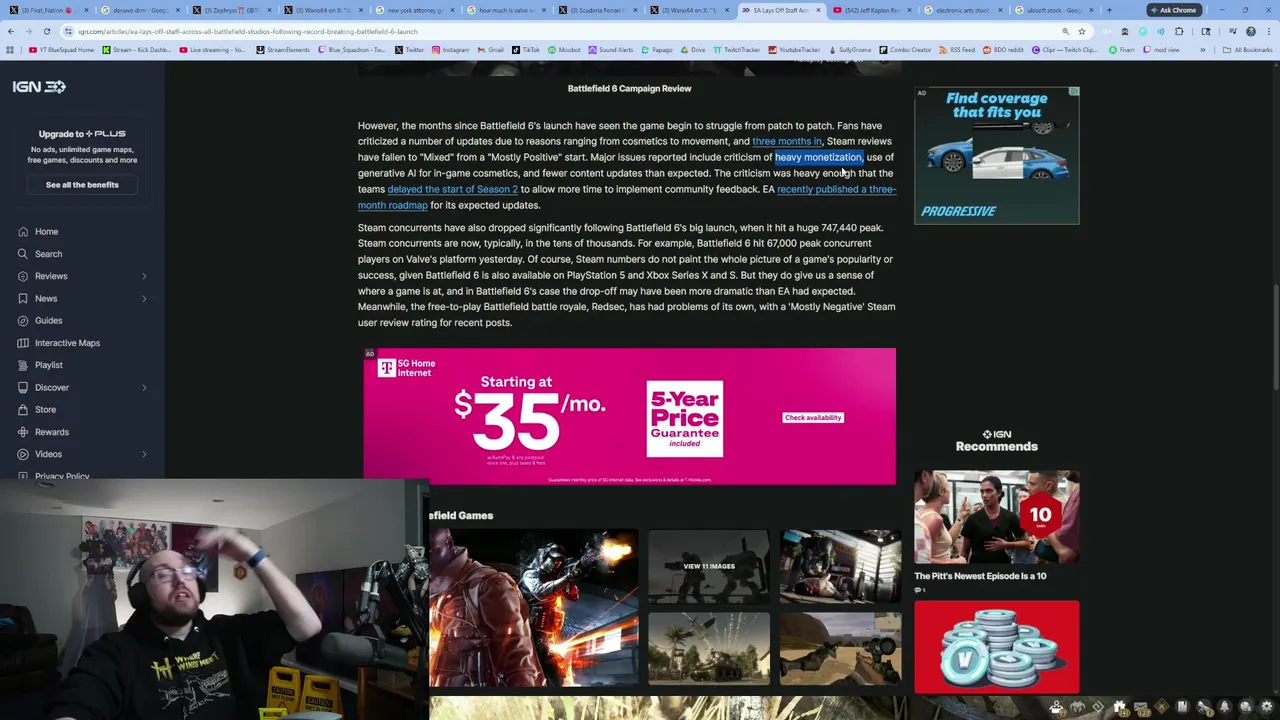The height and width of the screenshot is (720, 1280).
Task: Click the Reviews icon in the sidebar
Action: pyautogui.click(x=23, y=276)
